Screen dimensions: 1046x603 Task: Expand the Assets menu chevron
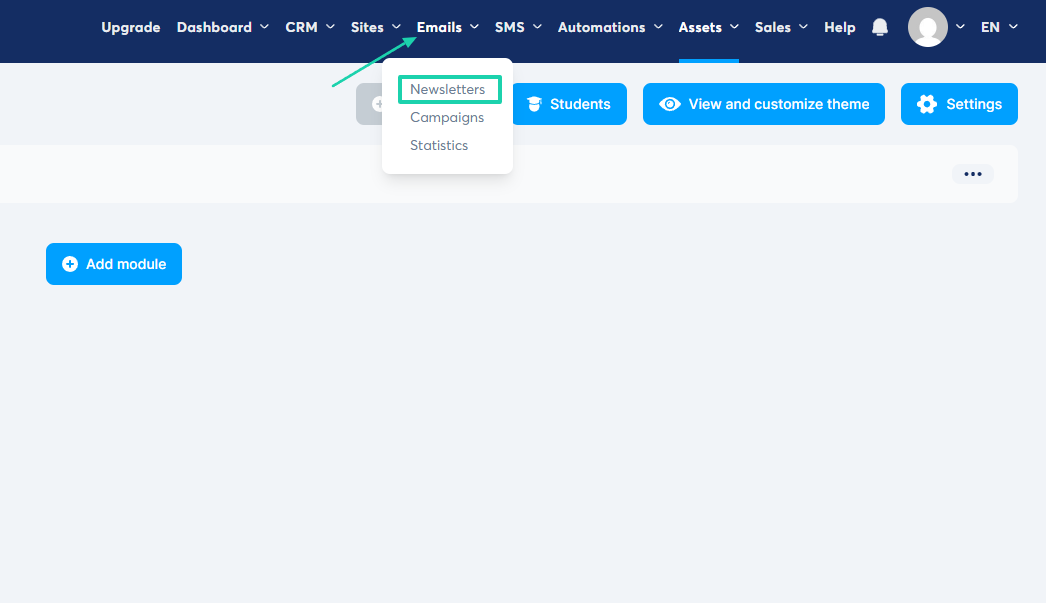(734, 27)
